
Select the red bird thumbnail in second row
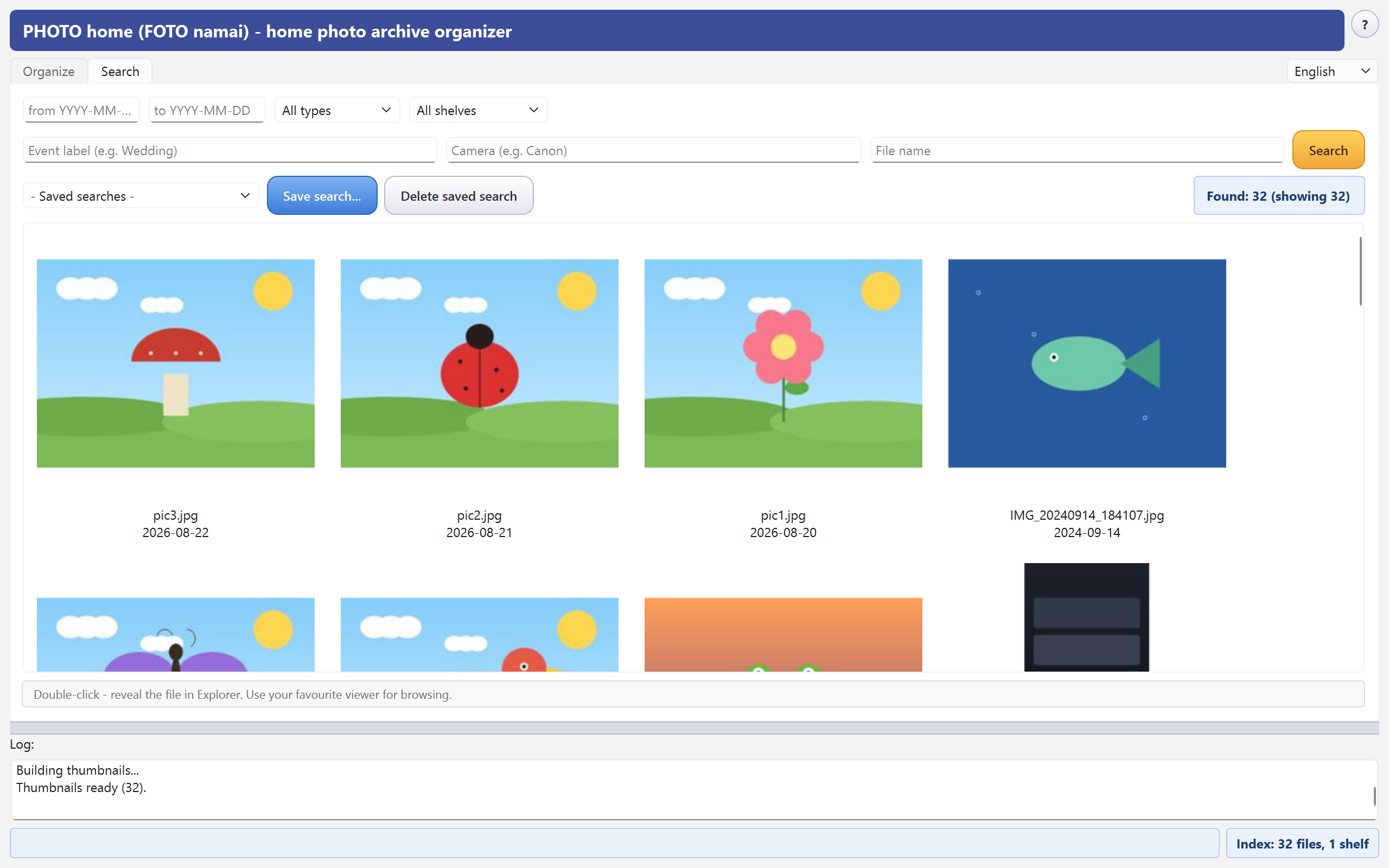[479, 634]
